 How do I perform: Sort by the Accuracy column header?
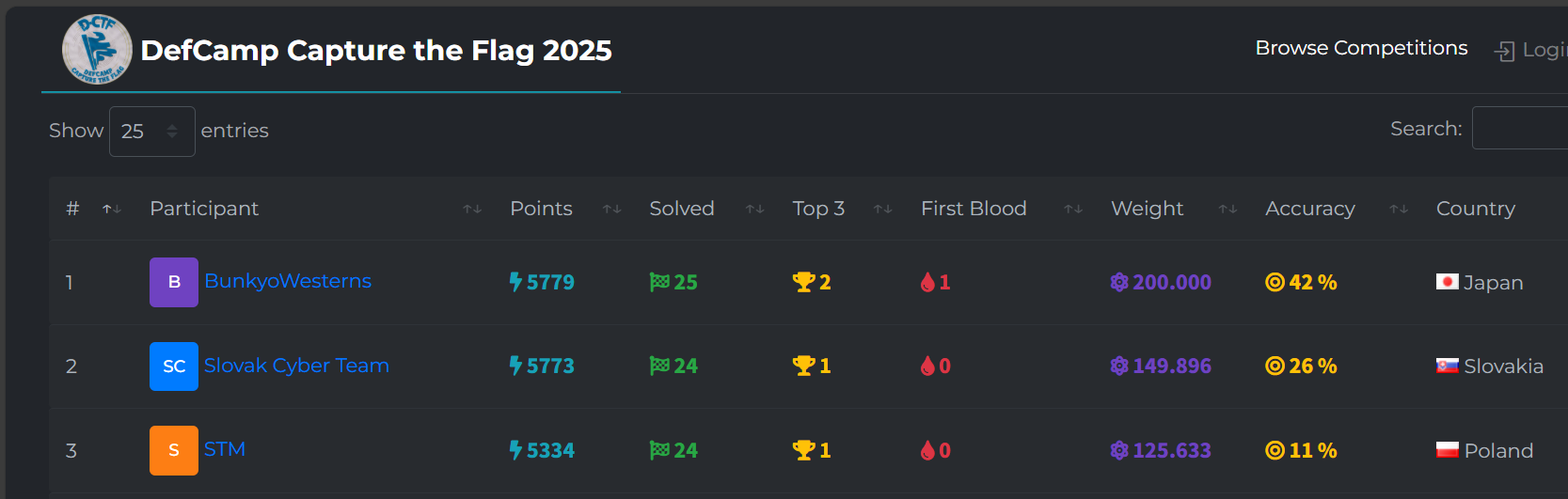[x=1309, y=209]
